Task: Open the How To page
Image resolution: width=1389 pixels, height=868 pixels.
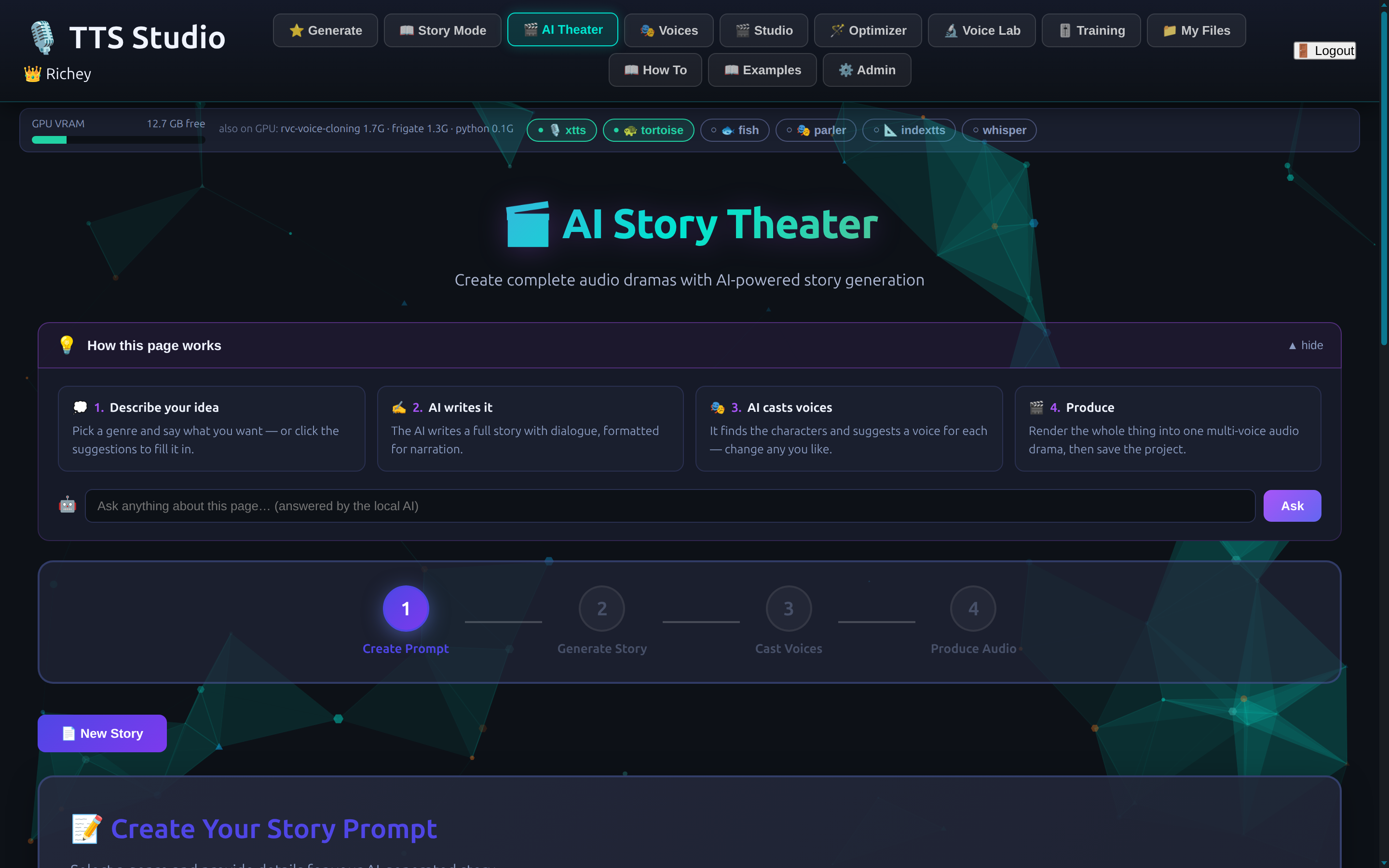Action: click(655, 70)
